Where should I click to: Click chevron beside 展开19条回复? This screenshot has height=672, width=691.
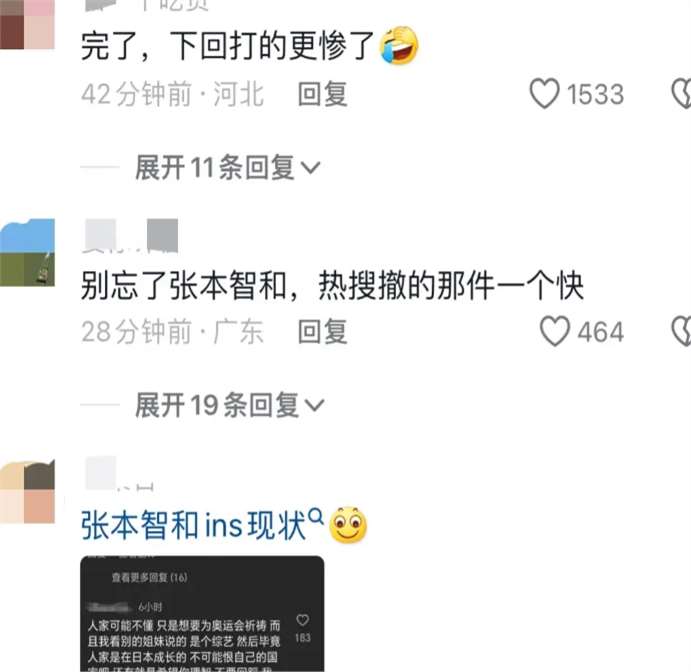pyautogui.click(x=315, y=405)
